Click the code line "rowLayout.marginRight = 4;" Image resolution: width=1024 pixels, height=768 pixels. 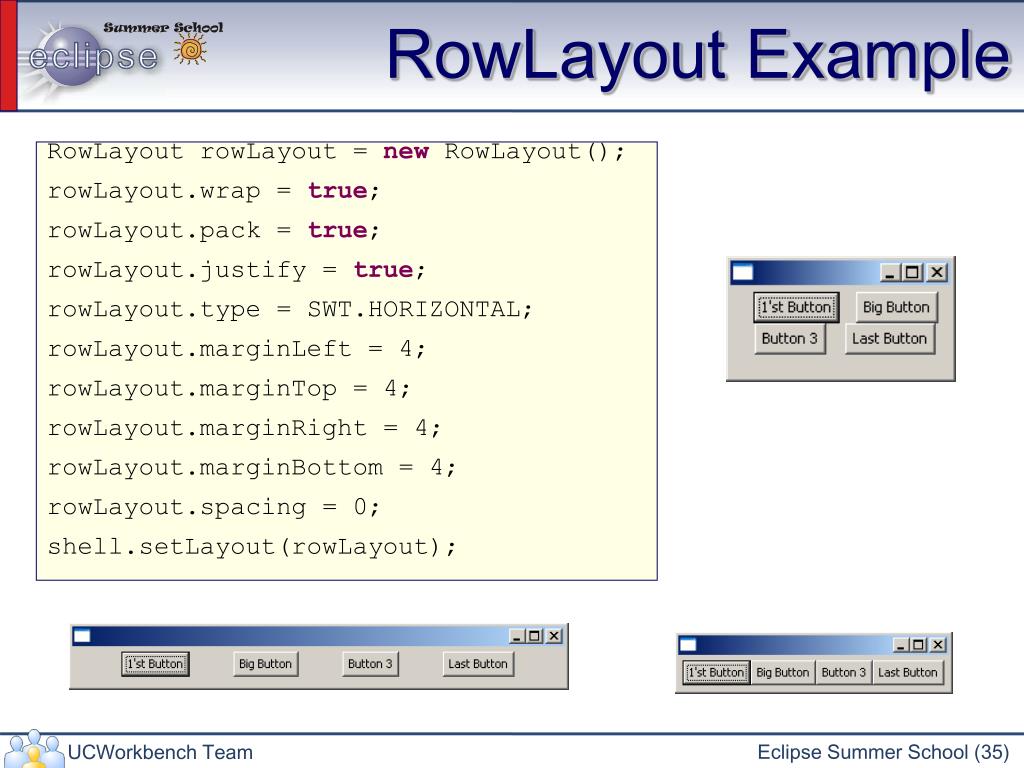pos(244,428)
